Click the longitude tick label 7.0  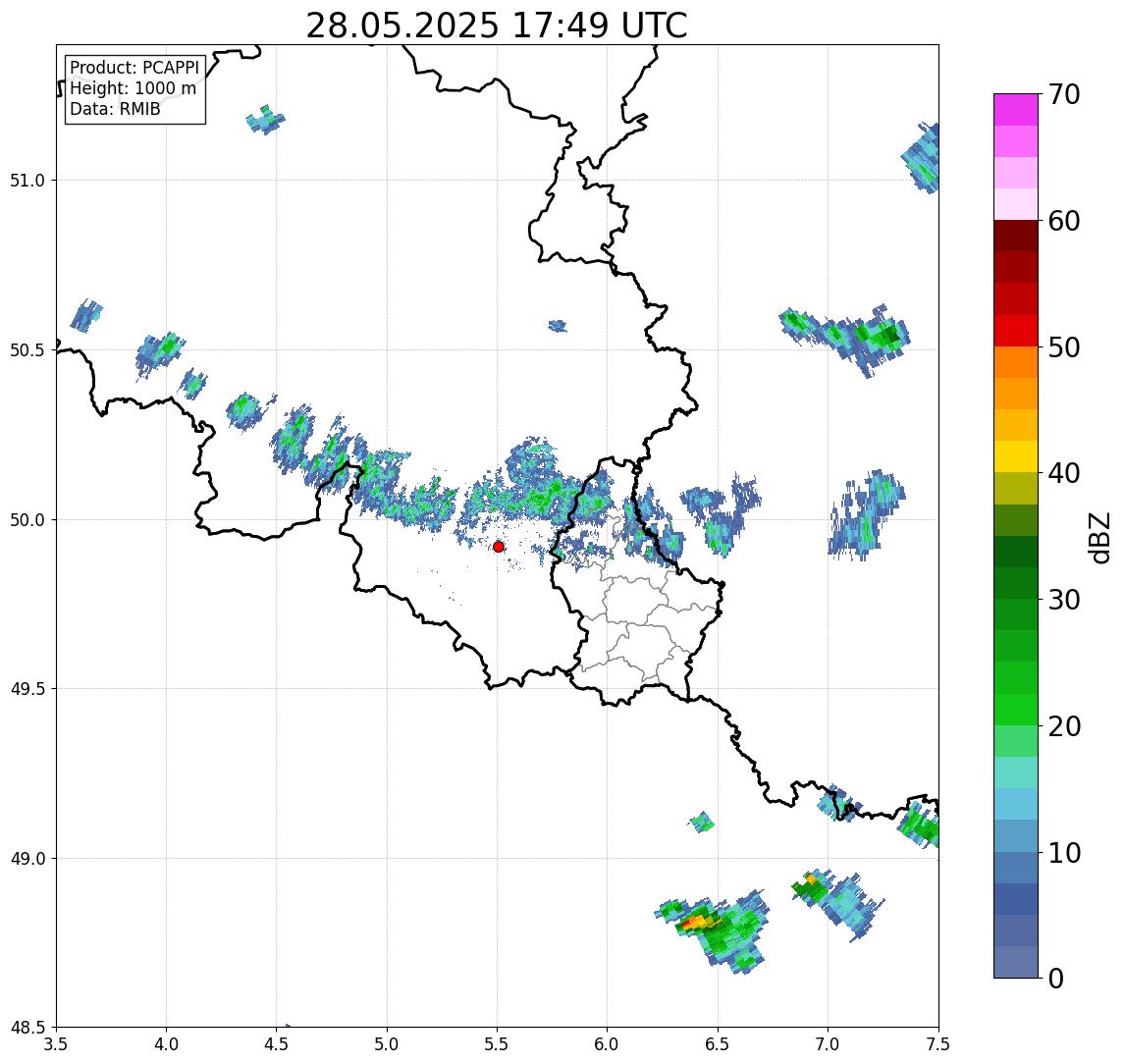828,1044
